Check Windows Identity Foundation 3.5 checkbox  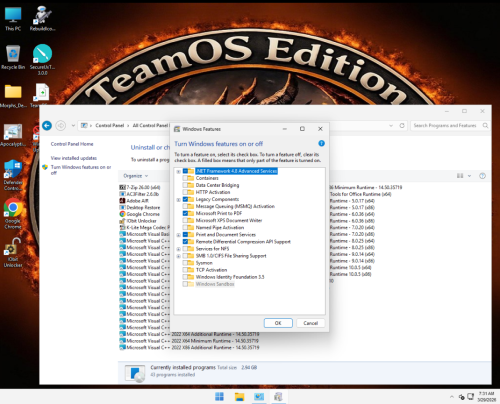(185, 277)
